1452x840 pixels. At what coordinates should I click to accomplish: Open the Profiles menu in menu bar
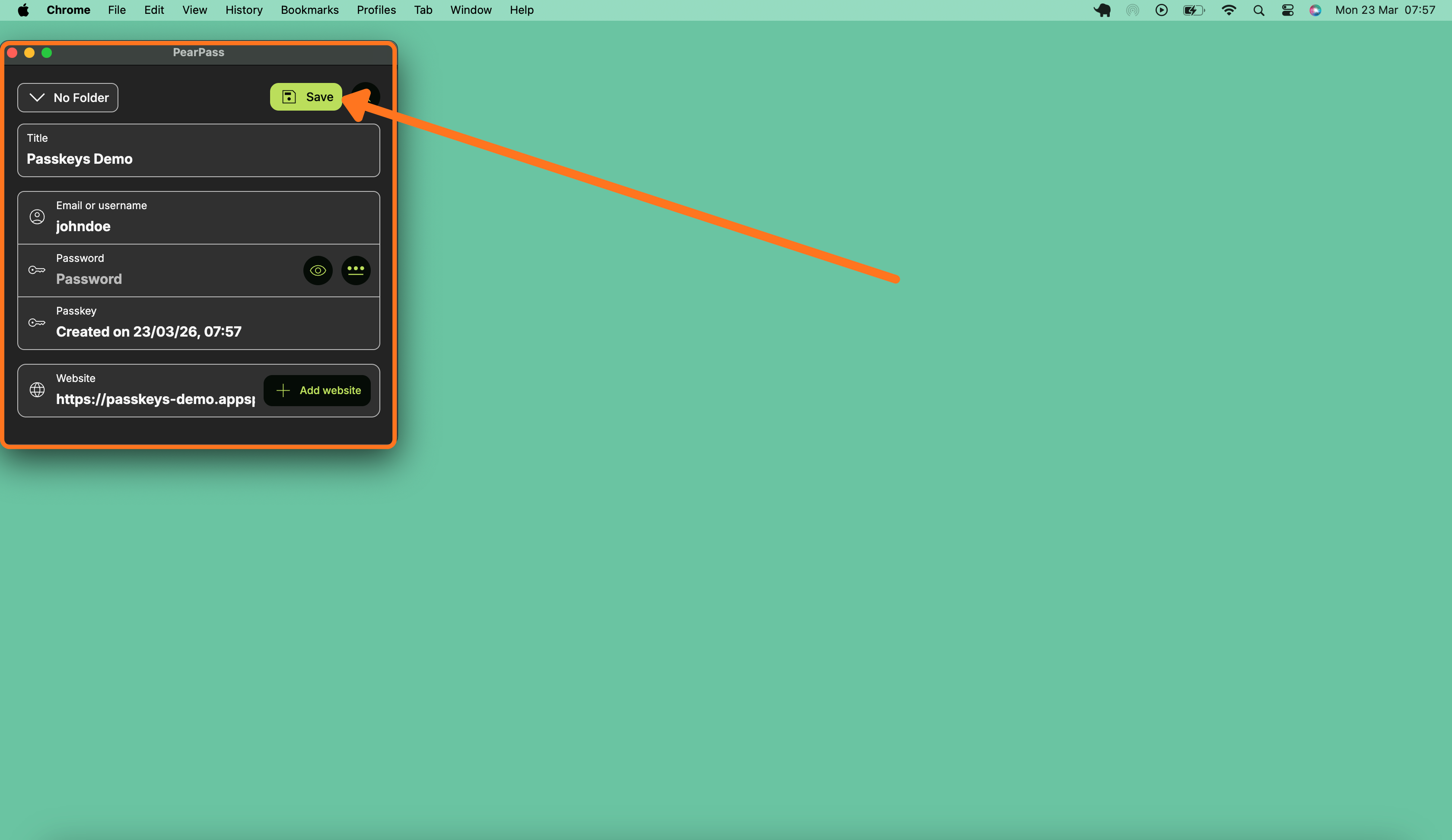tap(376, 10)
